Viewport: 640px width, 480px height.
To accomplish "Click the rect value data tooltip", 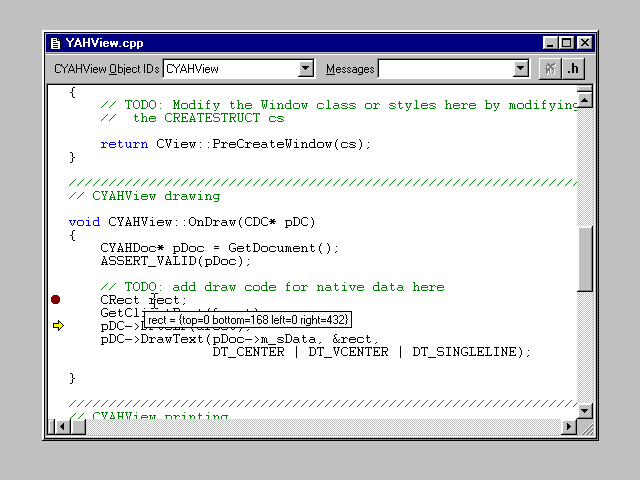I will tap(248, 320).
